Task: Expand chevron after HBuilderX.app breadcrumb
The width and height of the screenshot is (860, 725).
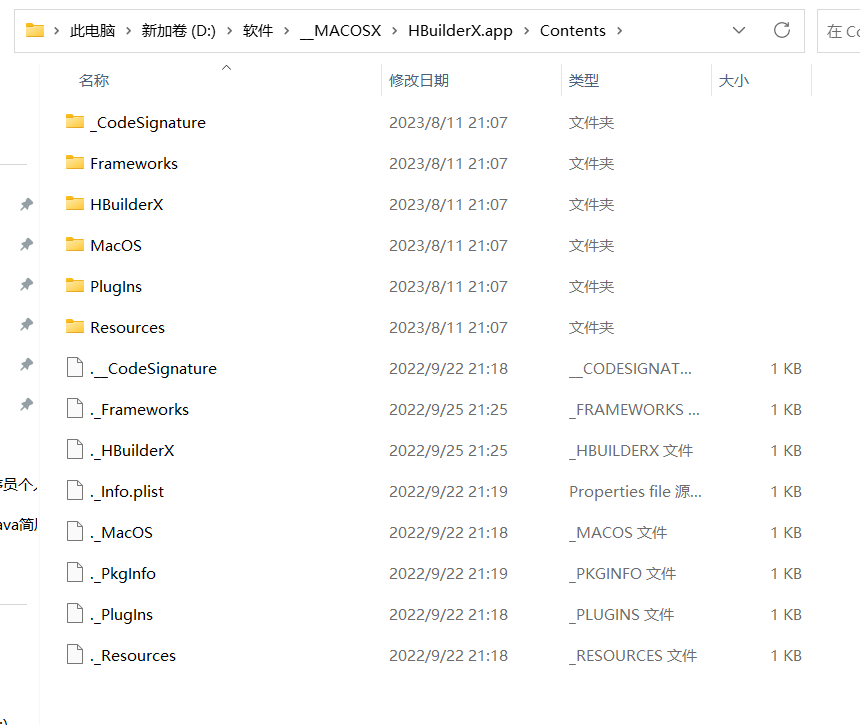Action: click(x=527, y=31)
